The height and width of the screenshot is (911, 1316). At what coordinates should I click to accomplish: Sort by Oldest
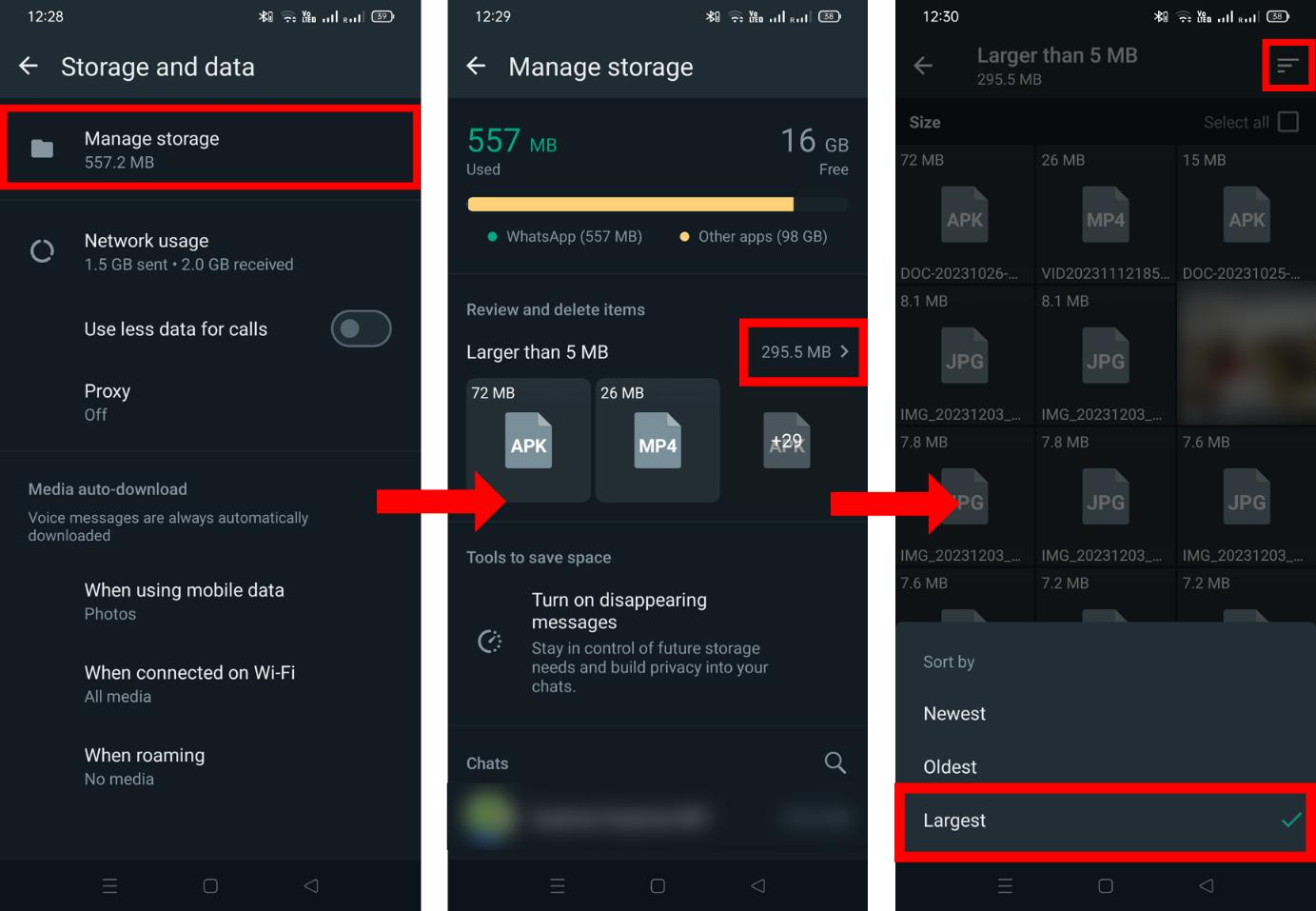[950, 767]
